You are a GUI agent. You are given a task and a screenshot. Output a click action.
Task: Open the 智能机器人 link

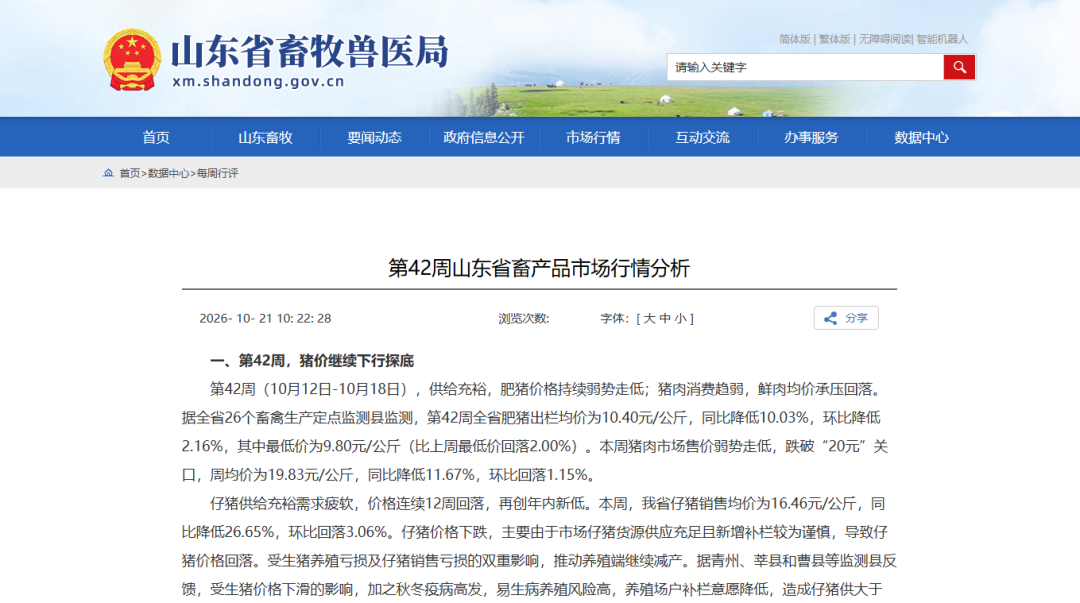942,39
